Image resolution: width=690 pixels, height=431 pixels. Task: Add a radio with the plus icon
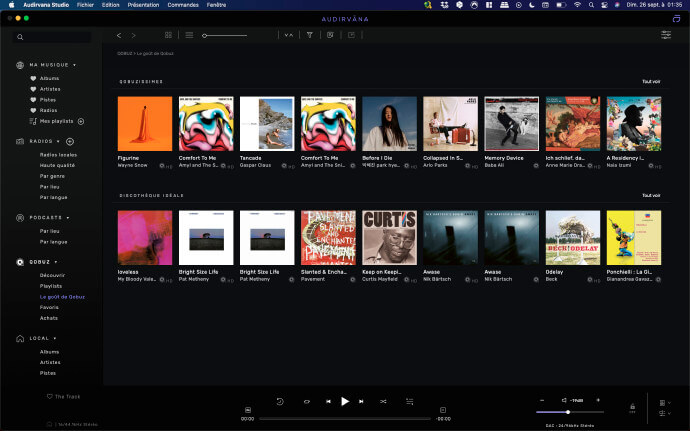pyautogui.click(x=70, y=141)
